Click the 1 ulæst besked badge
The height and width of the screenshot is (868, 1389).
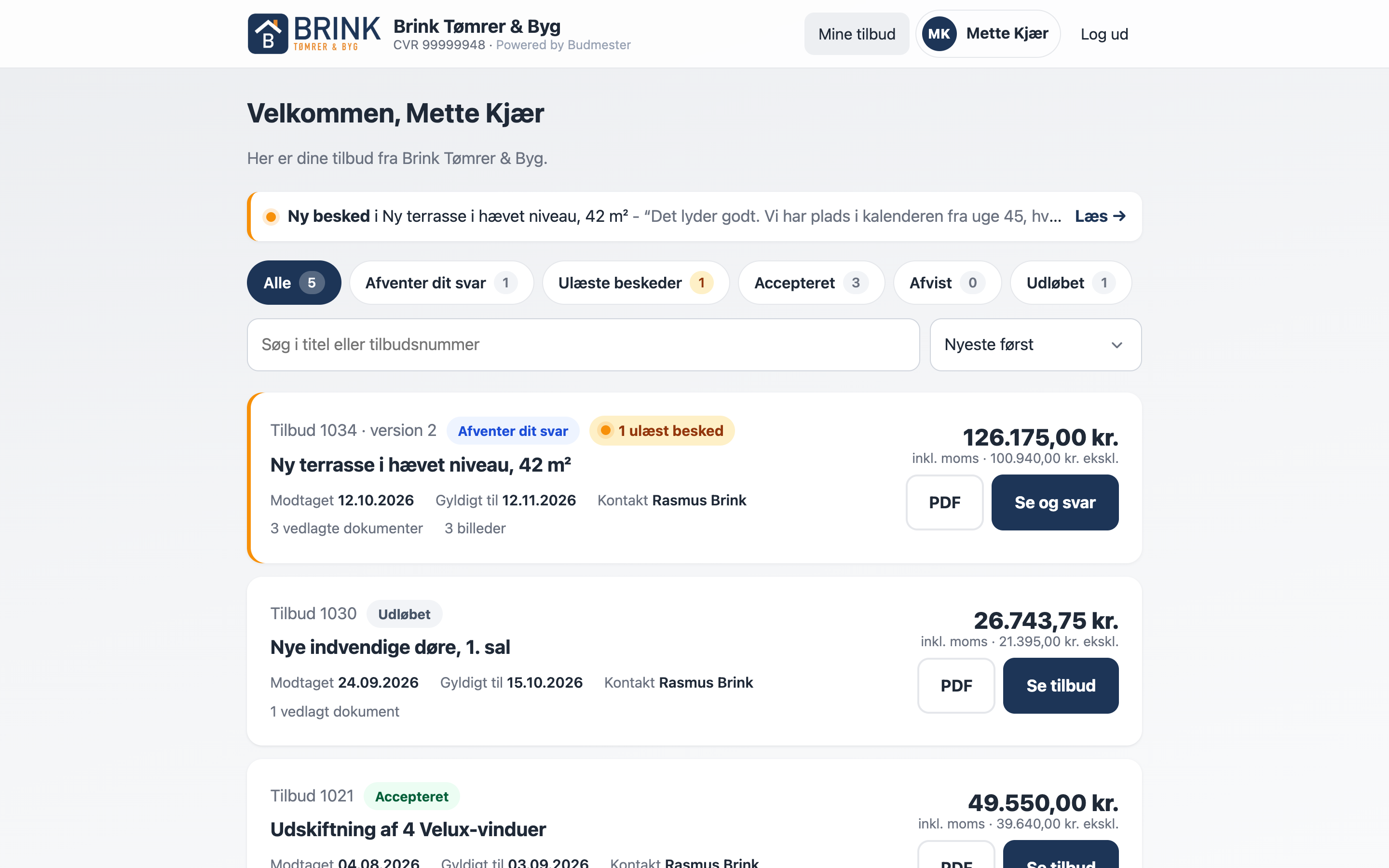pyautogui.click(x=661, y=431)
